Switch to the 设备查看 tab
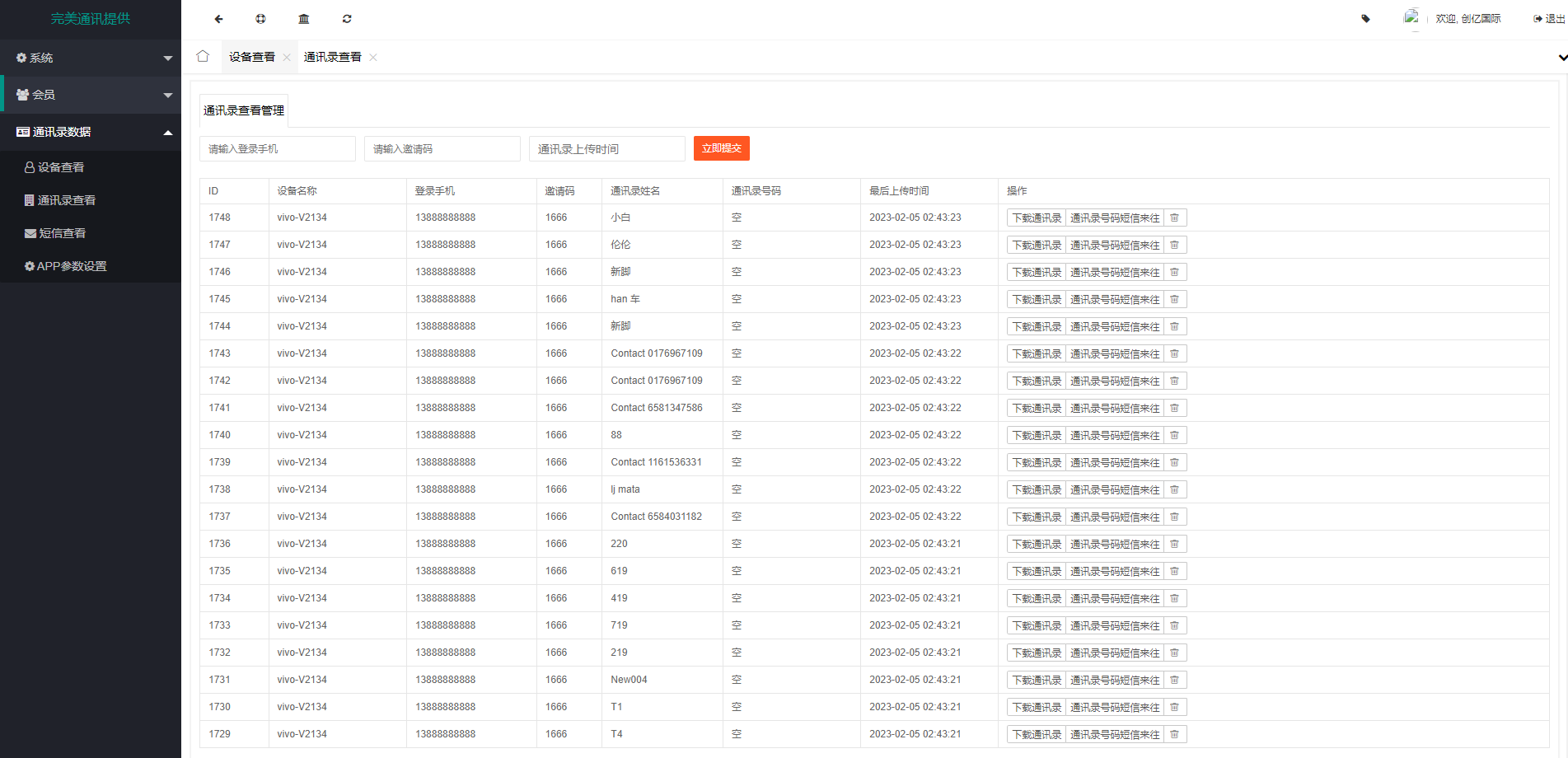Image resolution: width=1568 pixels, height=758 pixels. 252,57
